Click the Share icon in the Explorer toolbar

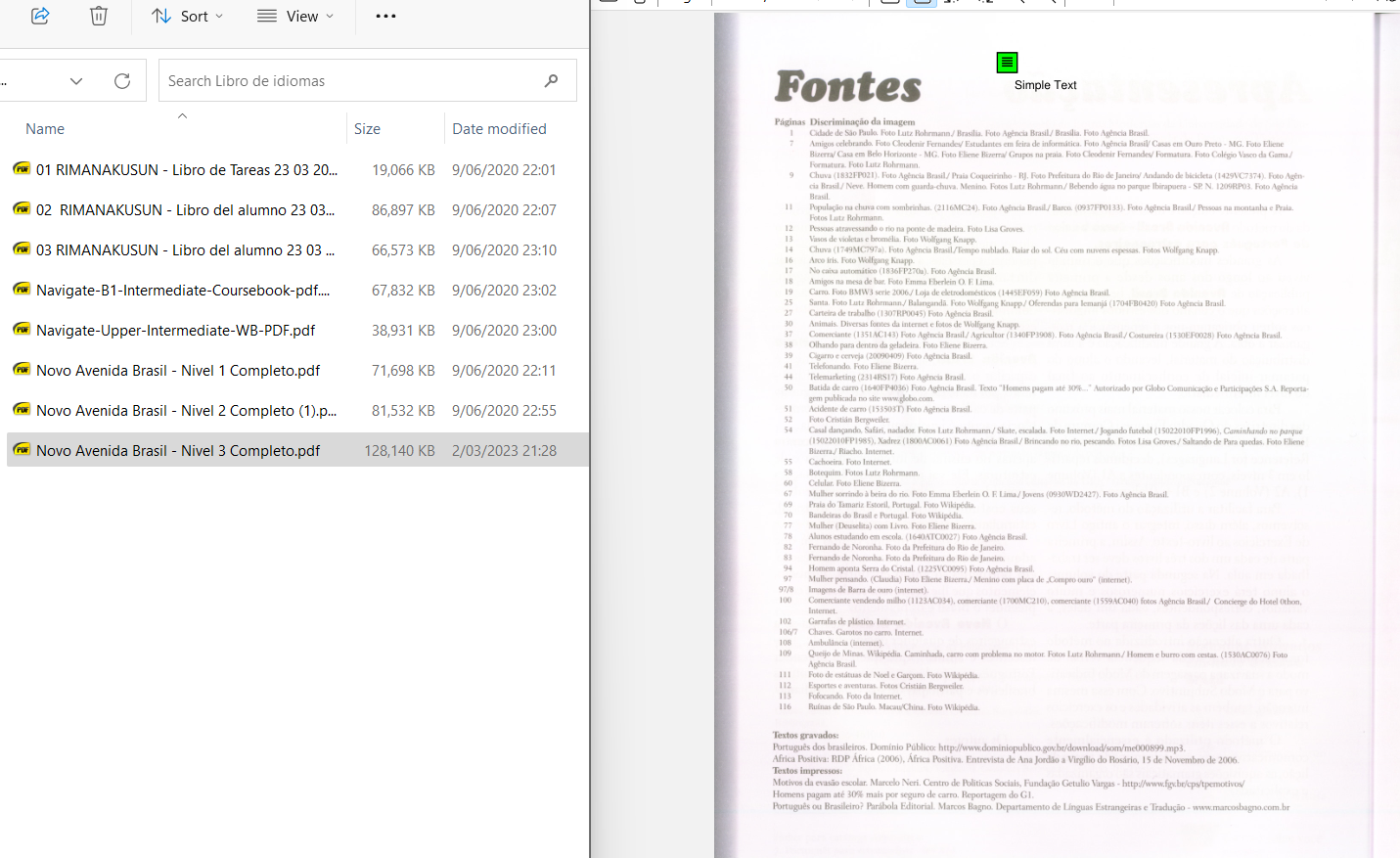tap(39, 16)
